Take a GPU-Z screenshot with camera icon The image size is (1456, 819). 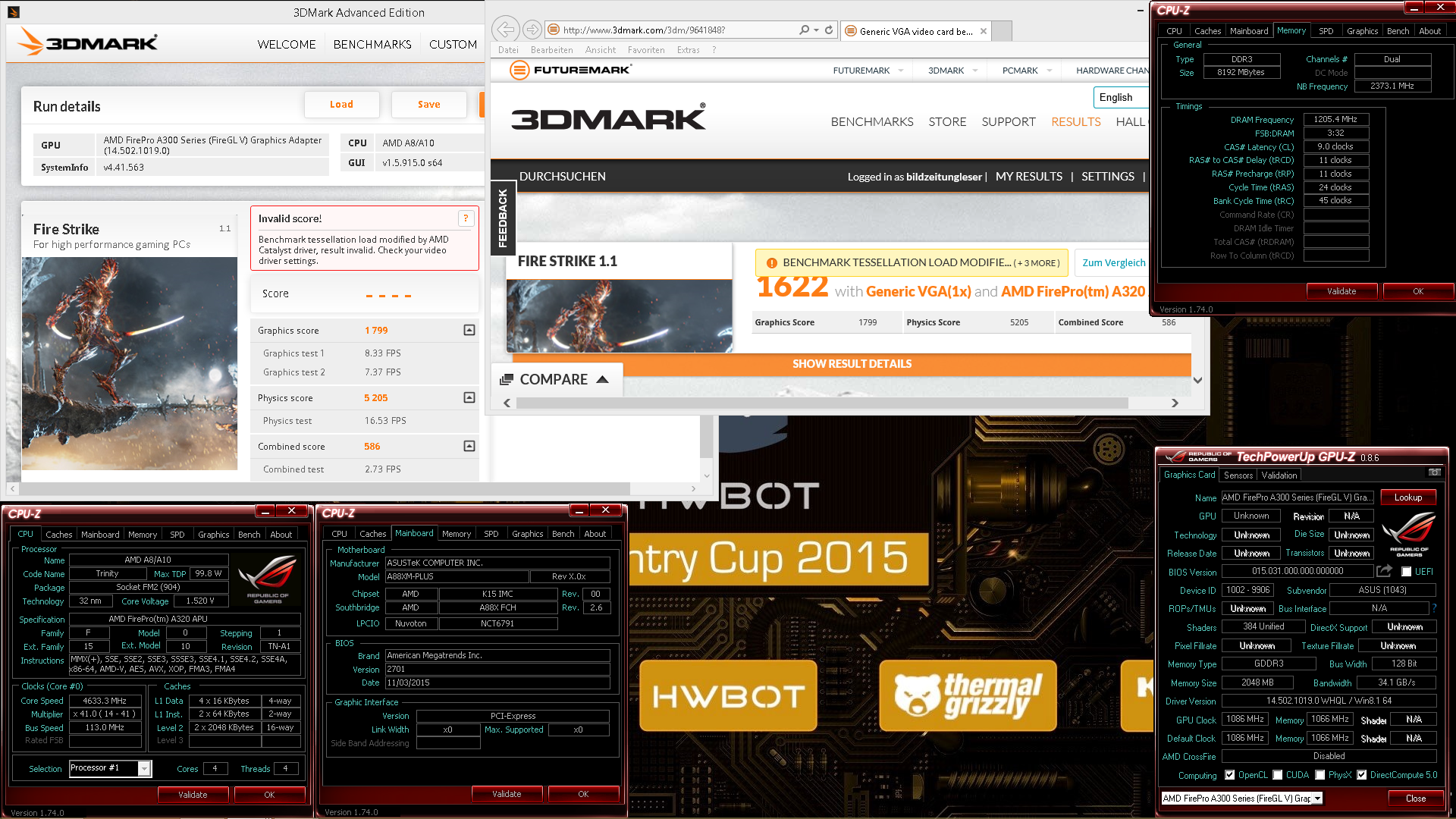[x=1434, y=472]
